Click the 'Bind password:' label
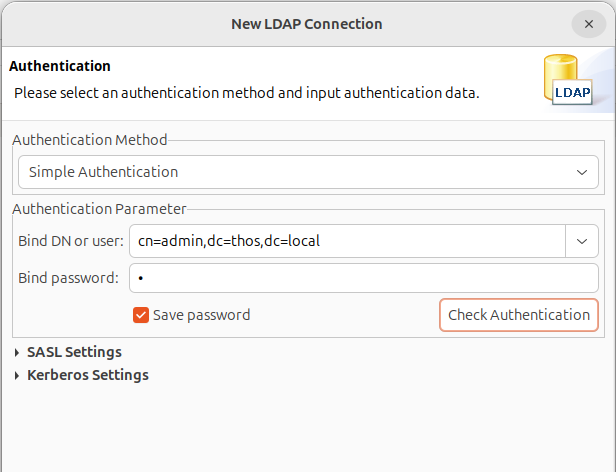616x472 pixels. coord(68,278)
